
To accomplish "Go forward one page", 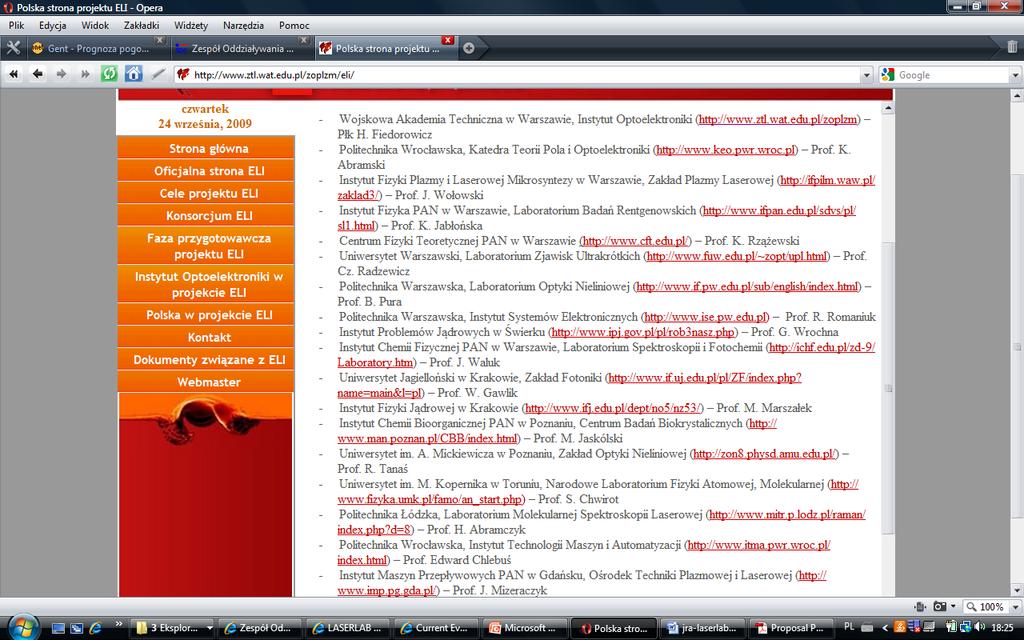I will tap(61, 74).
